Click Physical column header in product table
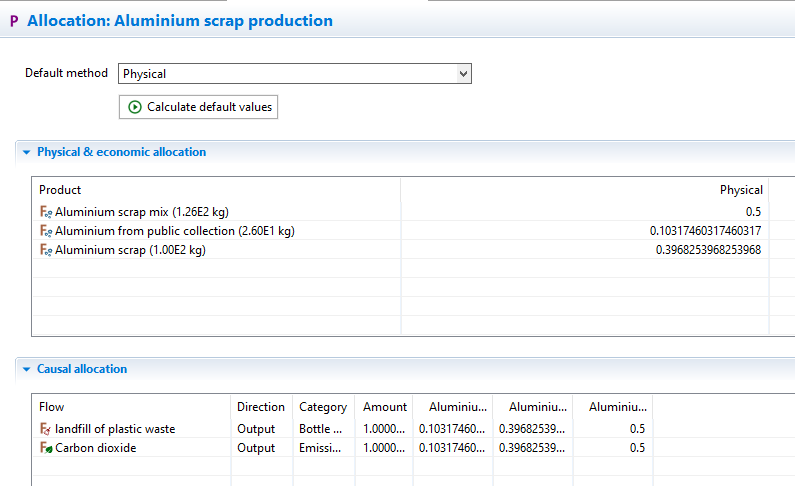795x486 pixels. pos(741,190)
